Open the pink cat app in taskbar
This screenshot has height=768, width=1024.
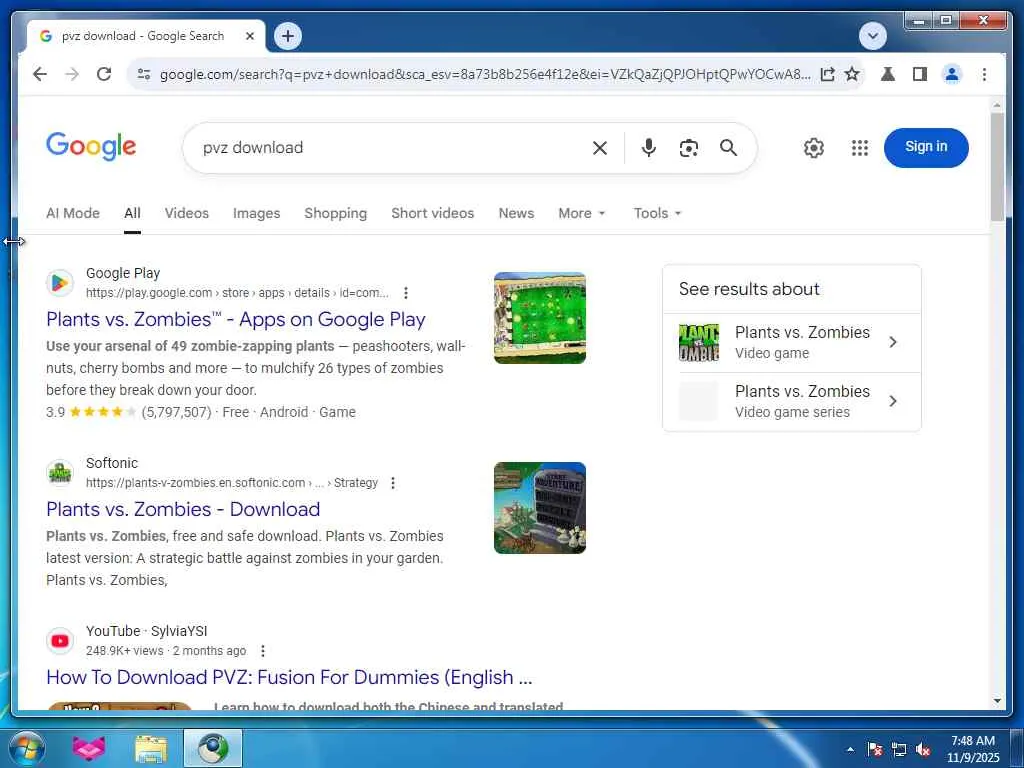[x=88, y=748]
